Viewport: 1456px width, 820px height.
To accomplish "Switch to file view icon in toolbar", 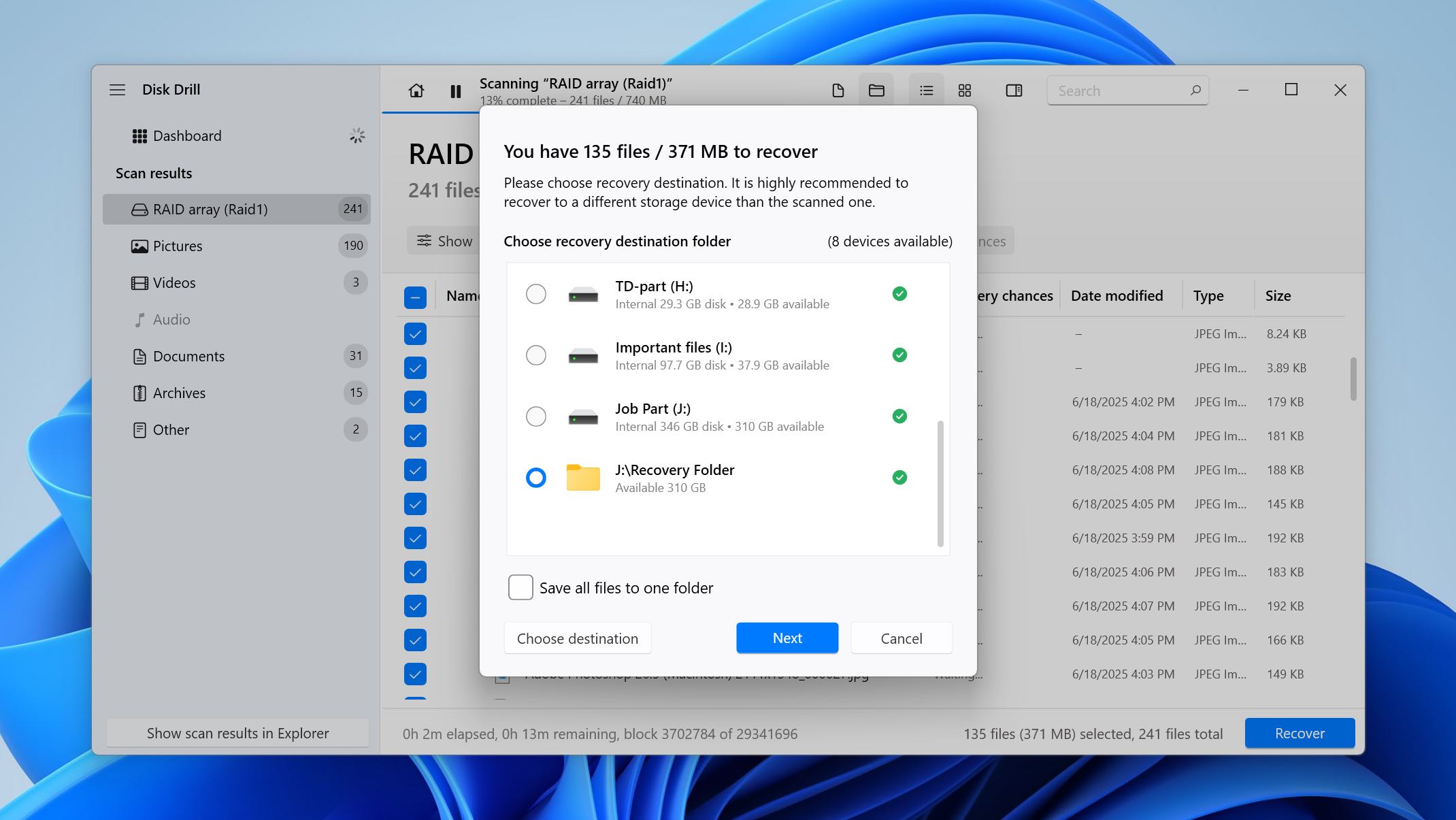I will pos(838,91).
